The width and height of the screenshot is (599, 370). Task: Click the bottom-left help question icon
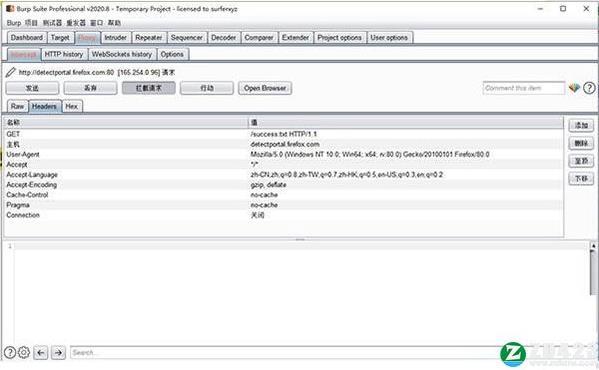[10, 352]
